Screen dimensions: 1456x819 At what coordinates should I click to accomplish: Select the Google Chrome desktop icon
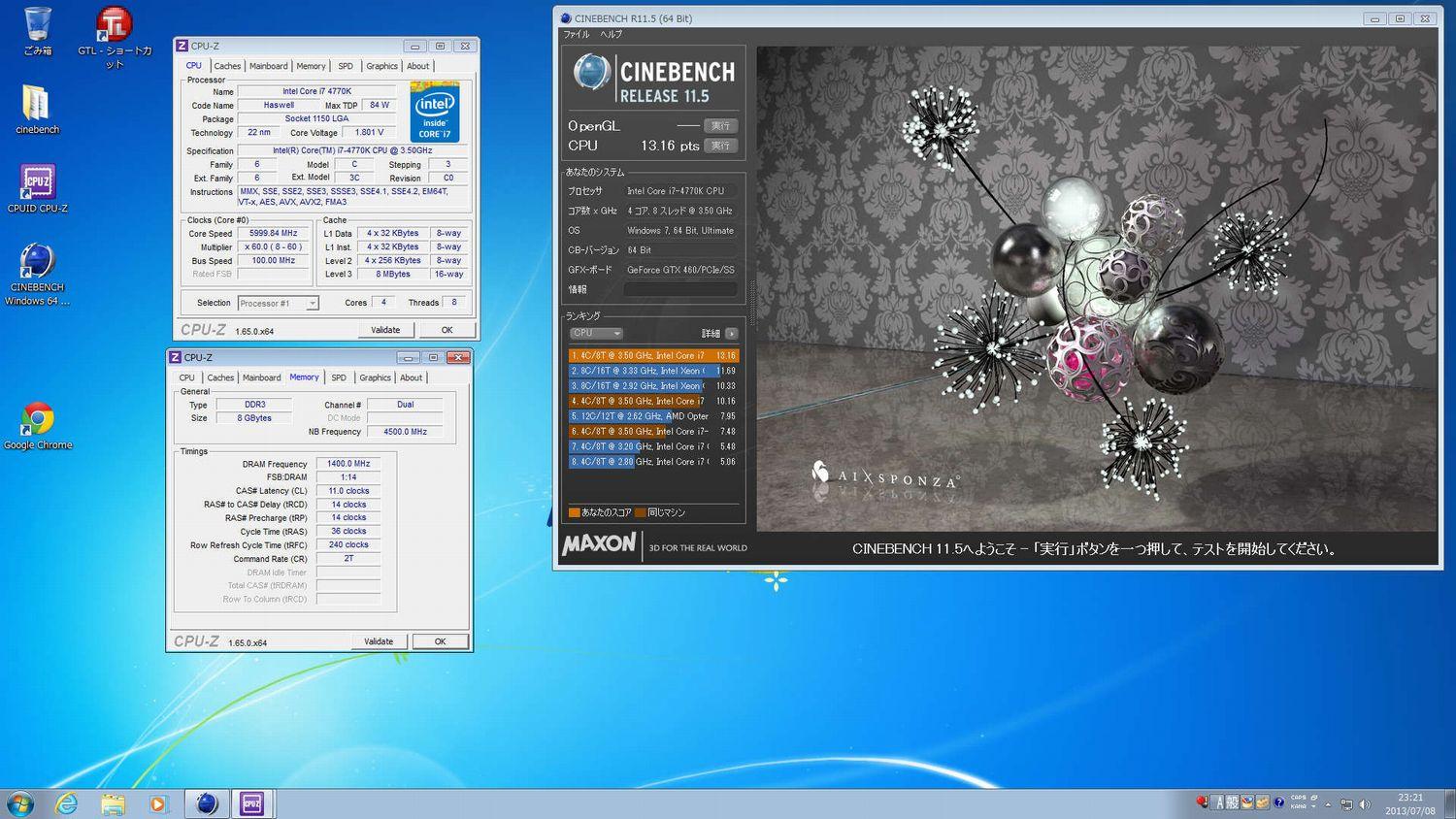38,426
